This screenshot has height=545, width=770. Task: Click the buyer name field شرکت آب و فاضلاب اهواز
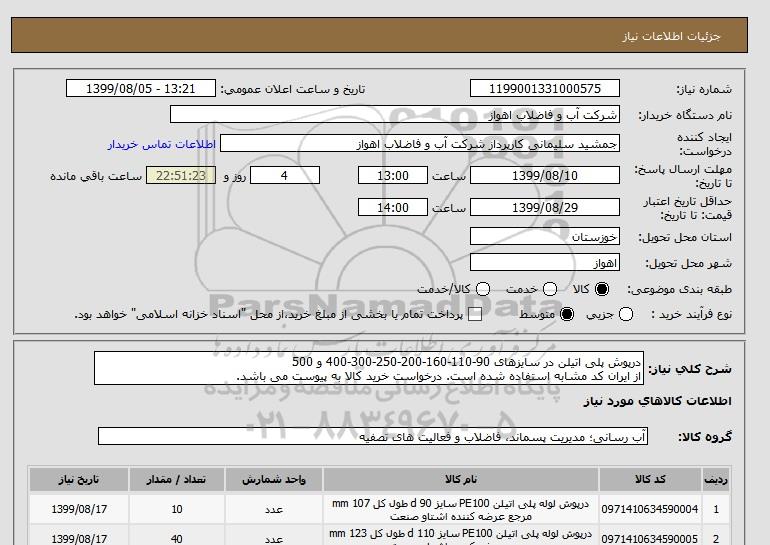click(395, 114)
